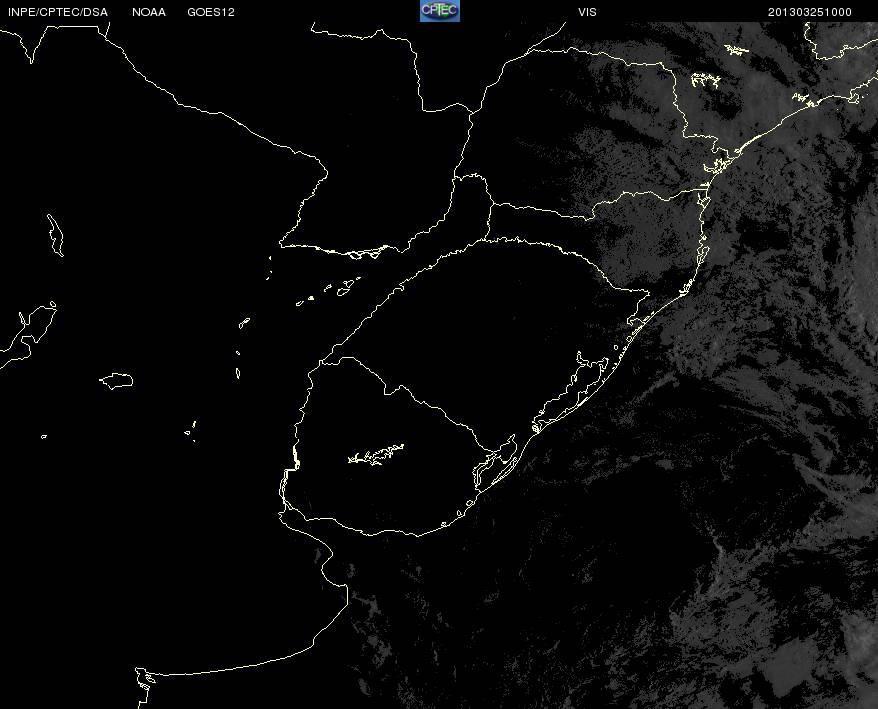The width and height of the screenshot is (878, 709).
Task: Click the 201303251000 timestamp
Action: 810,12
